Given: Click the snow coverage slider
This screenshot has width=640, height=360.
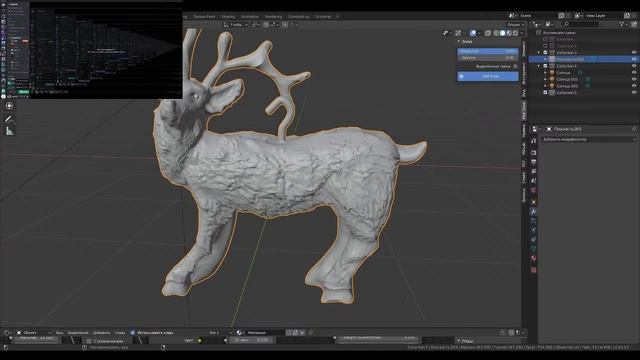Looking at the screenshot, I should click(x=488, y=51).
